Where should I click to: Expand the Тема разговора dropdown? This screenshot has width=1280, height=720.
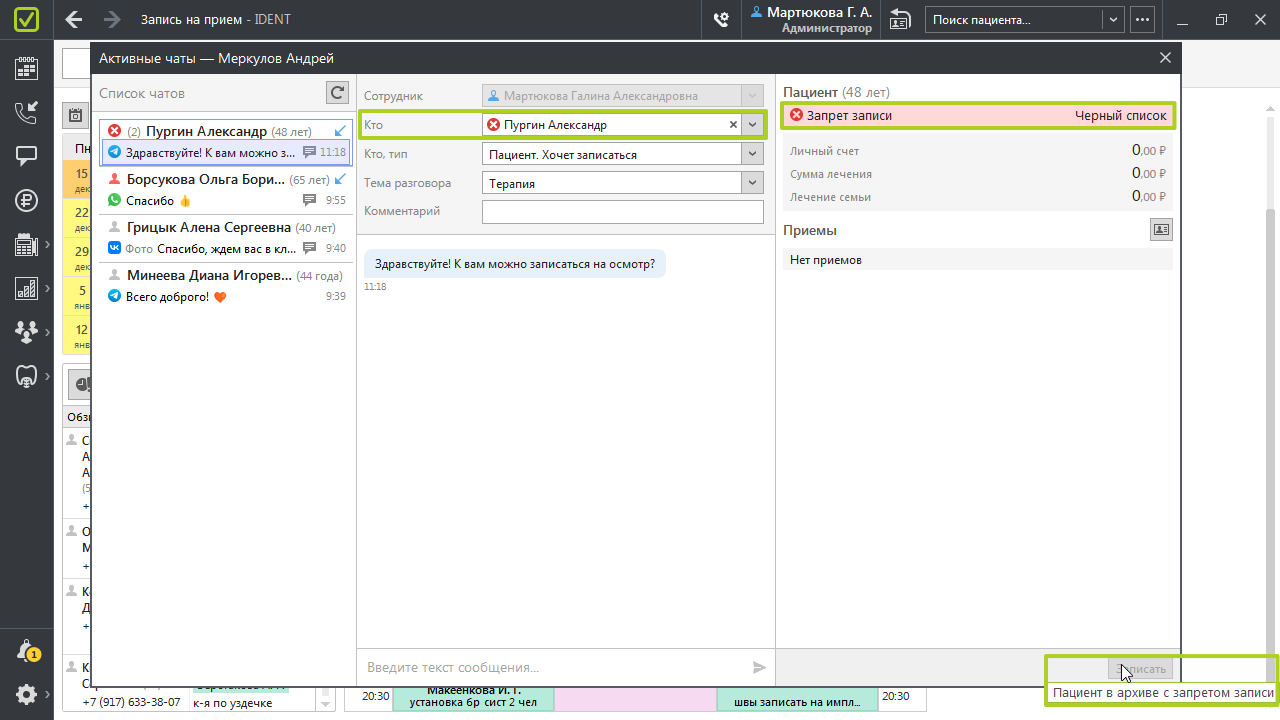coord(753,183)
